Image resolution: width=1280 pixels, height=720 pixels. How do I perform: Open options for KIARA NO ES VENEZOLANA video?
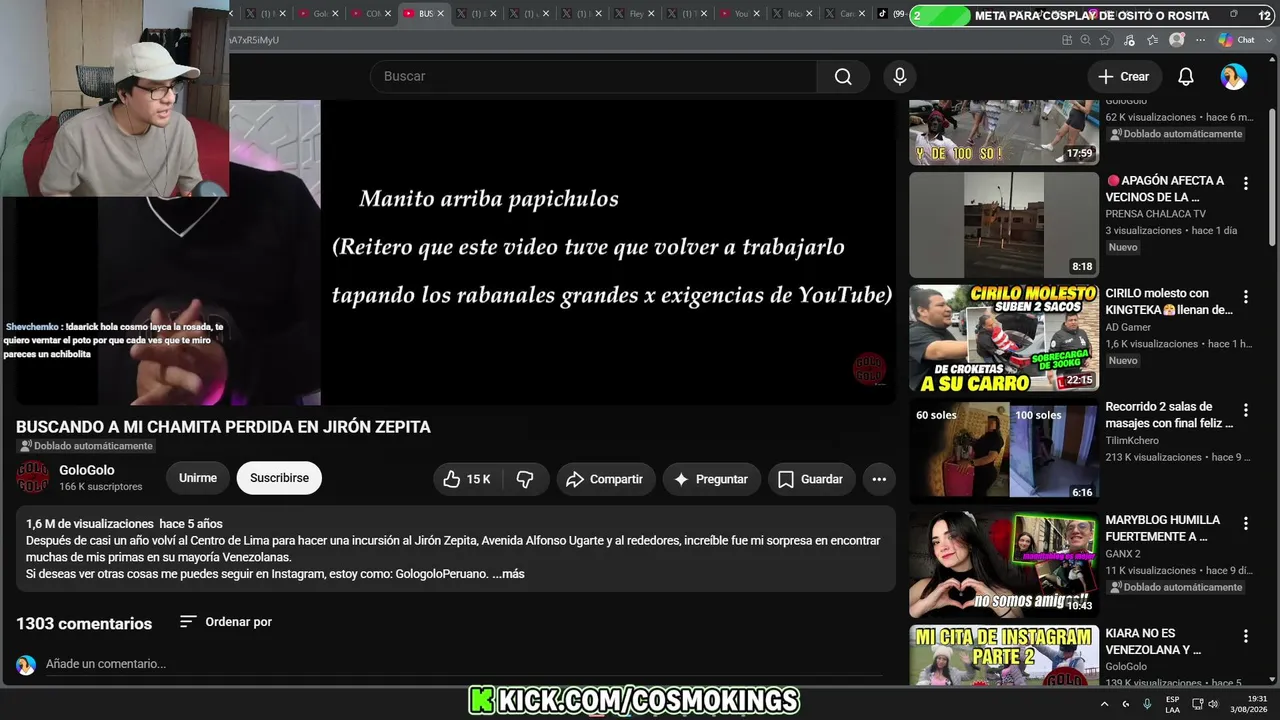point(1246,636)
